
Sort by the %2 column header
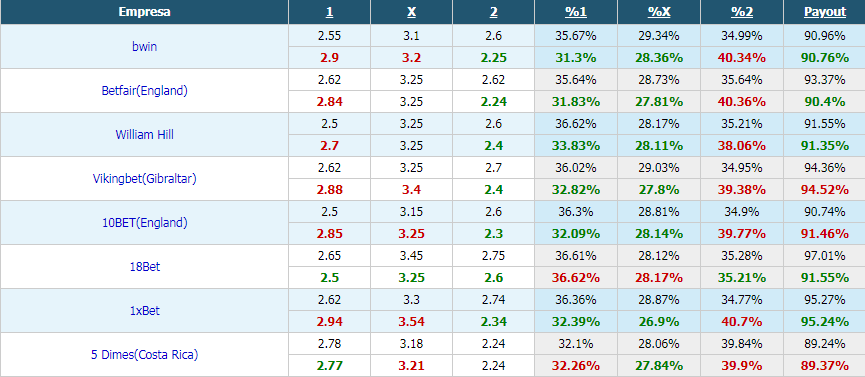click(x=742, y=12)
